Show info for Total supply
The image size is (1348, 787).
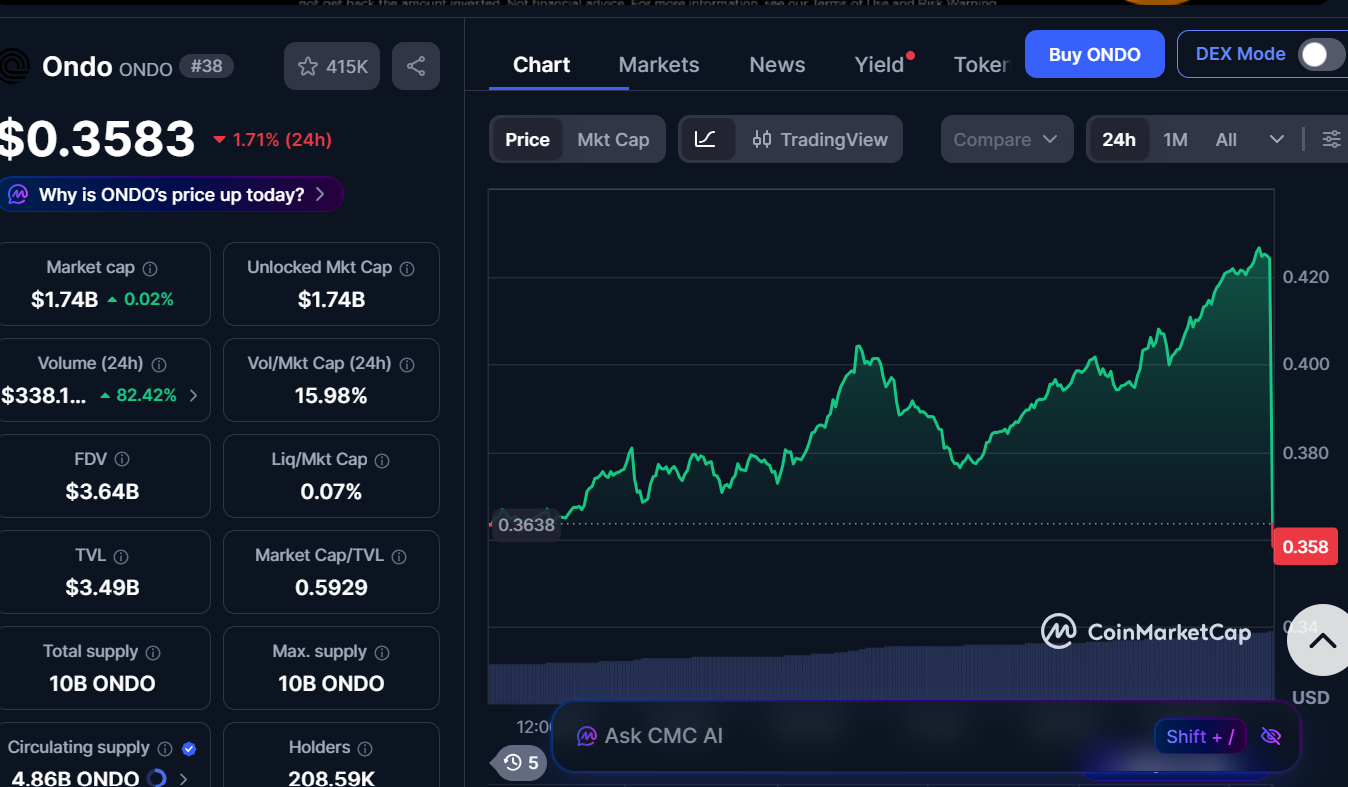point(153,652)
